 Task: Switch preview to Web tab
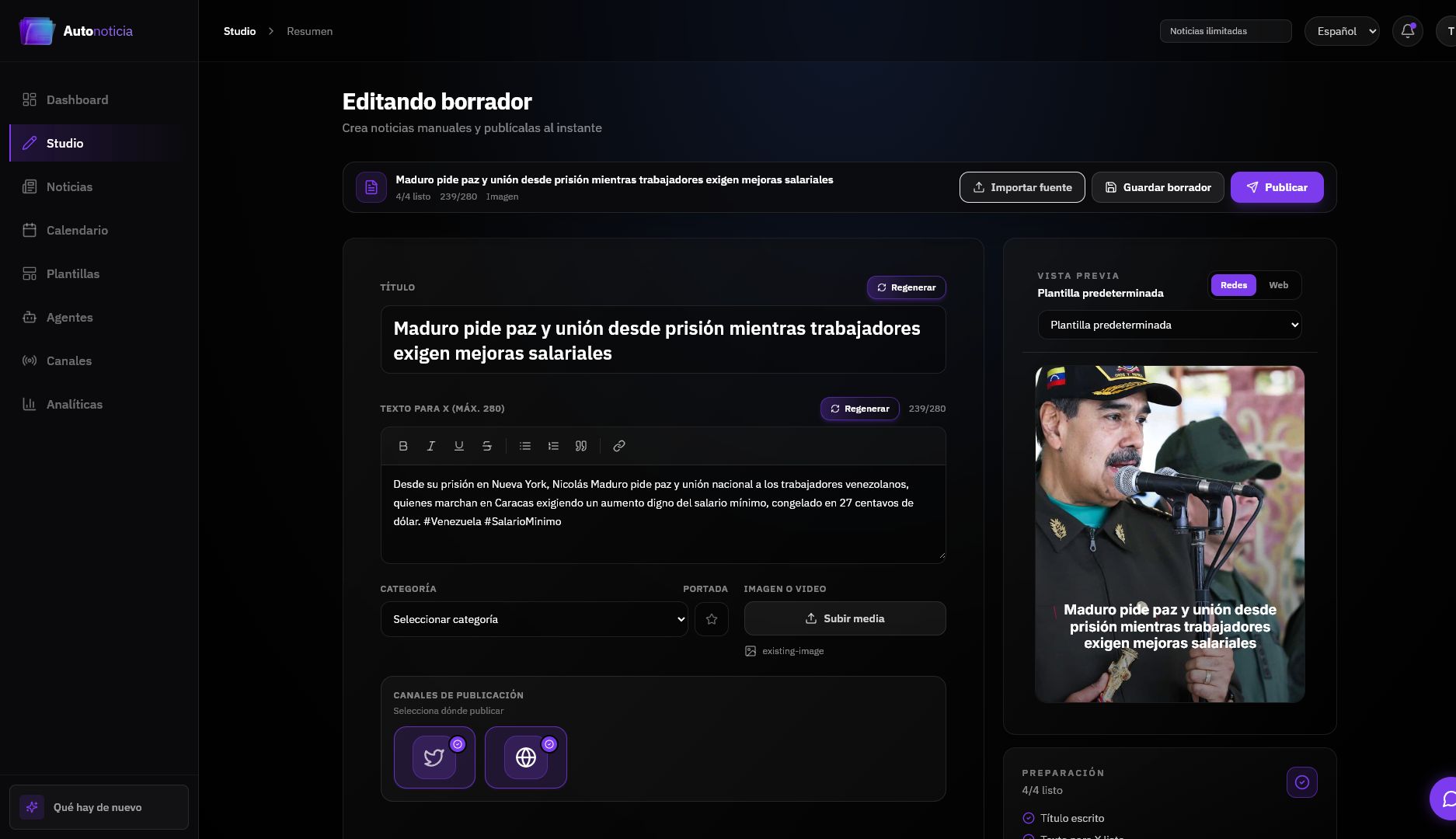pos(1278,285)
